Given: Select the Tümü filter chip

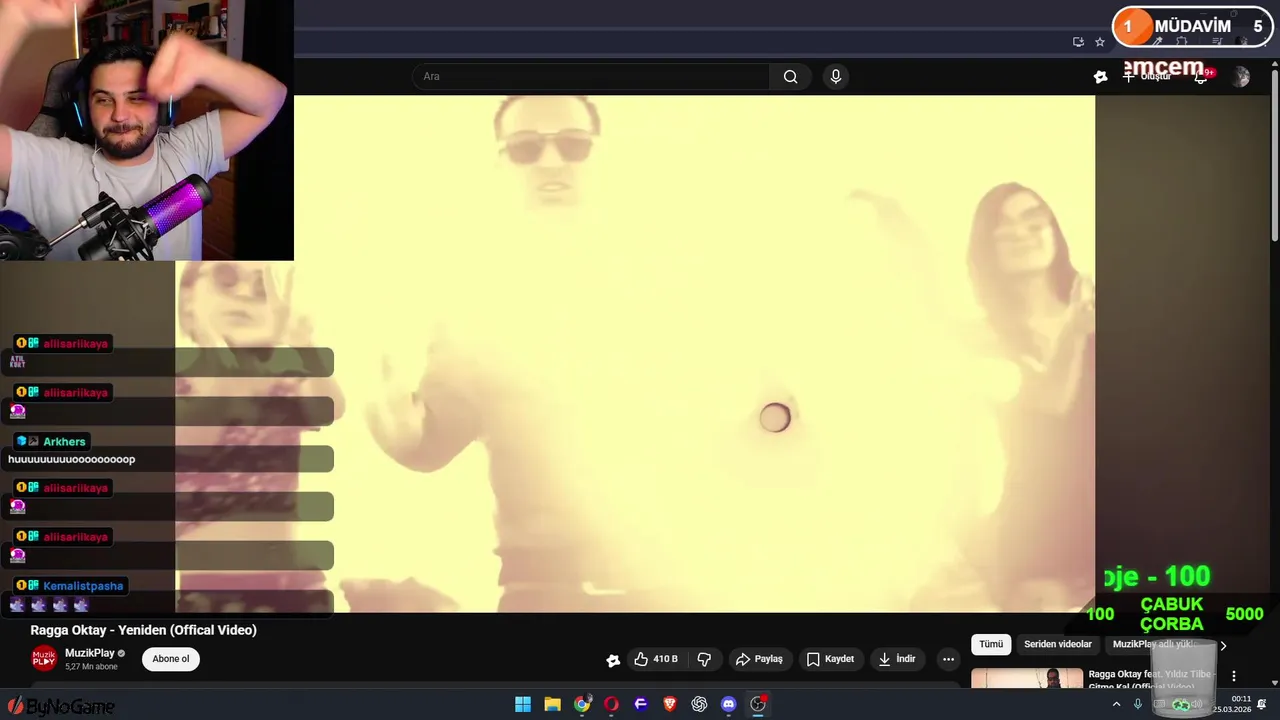Looking at the screenshot, I should (x=991, y=644).
